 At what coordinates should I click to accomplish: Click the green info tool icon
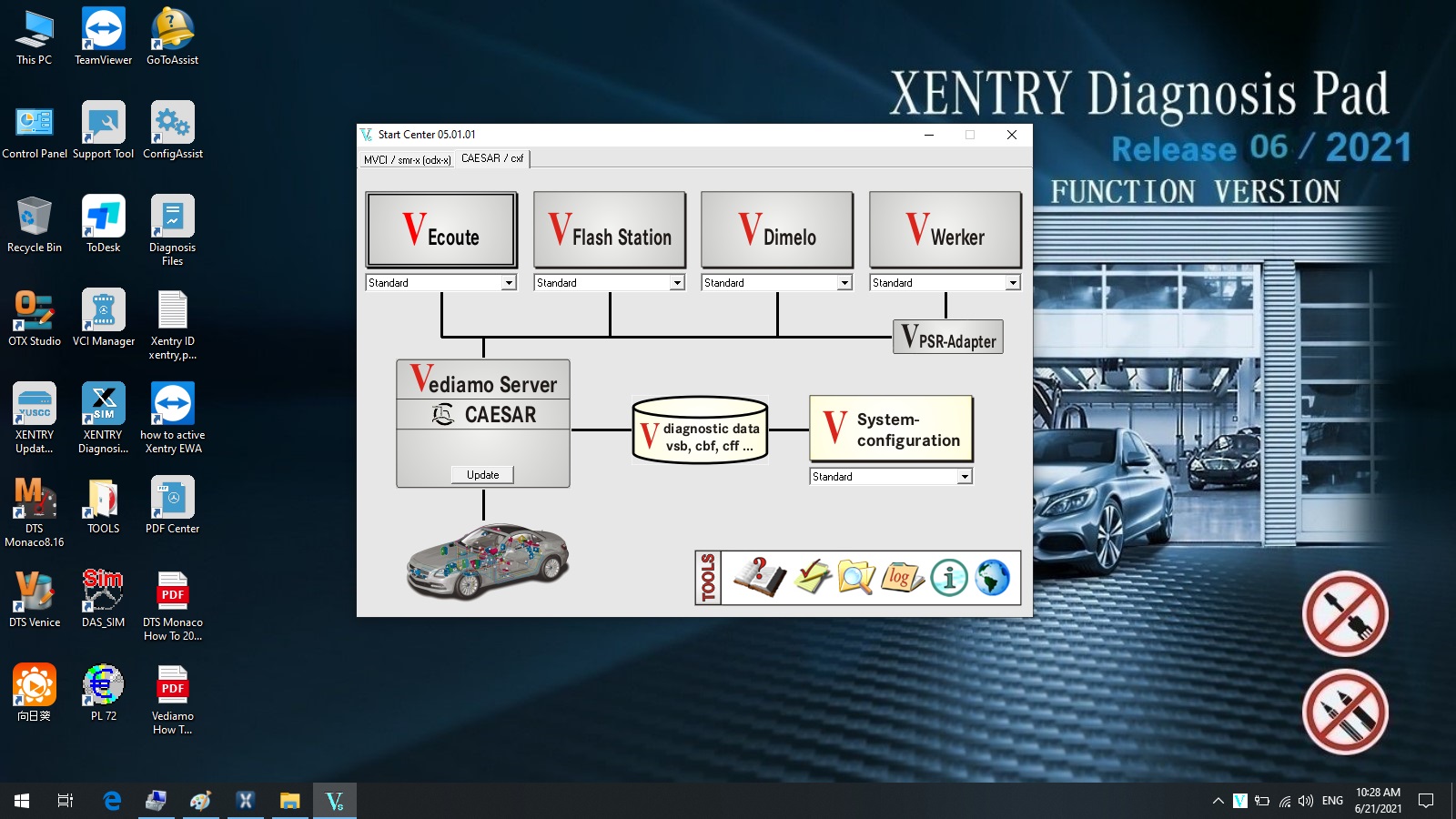(x=949, y=577)
